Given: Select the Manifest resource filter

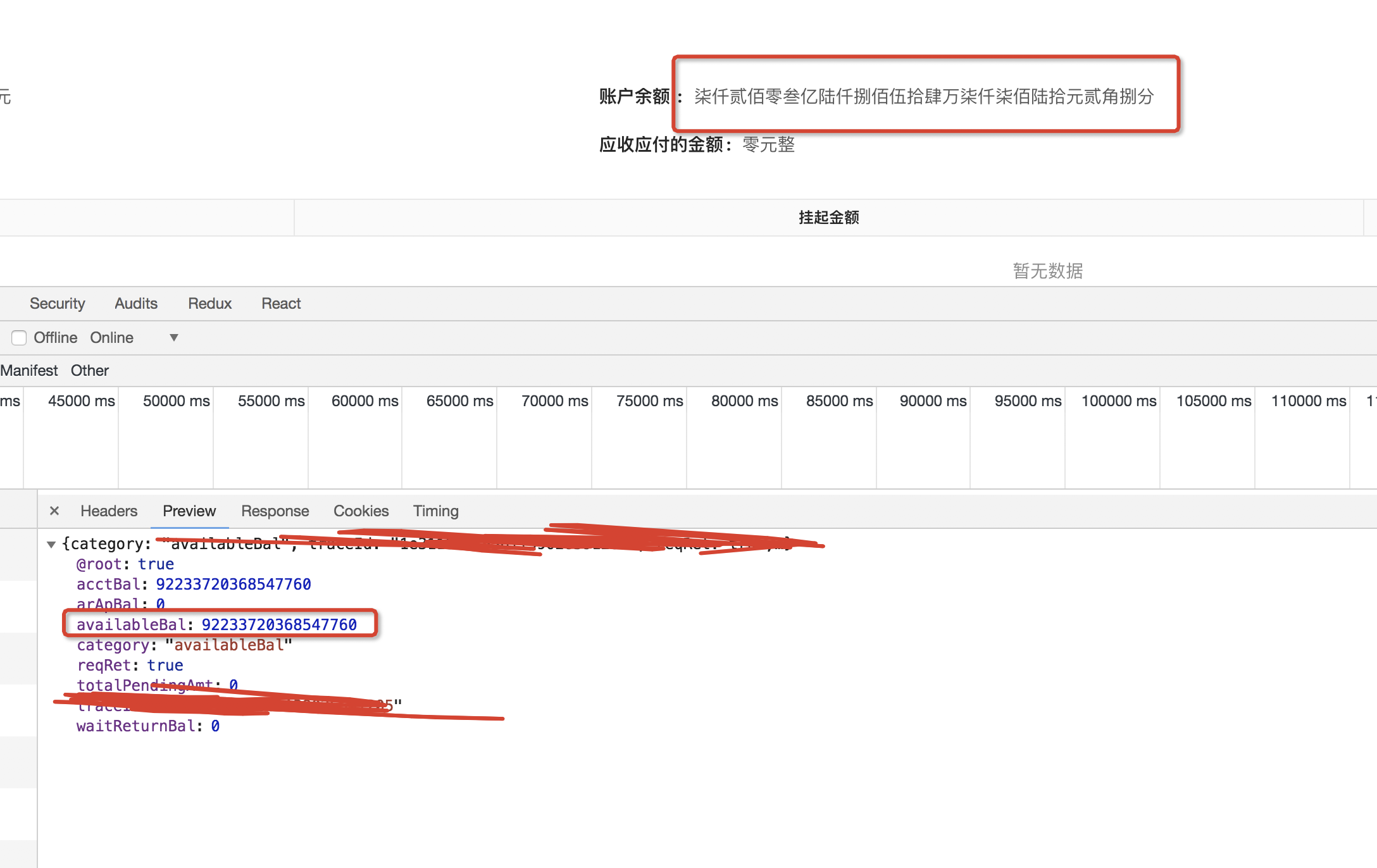Looking at the screenshot, I should pyautogui.click(x=29, y=370).
